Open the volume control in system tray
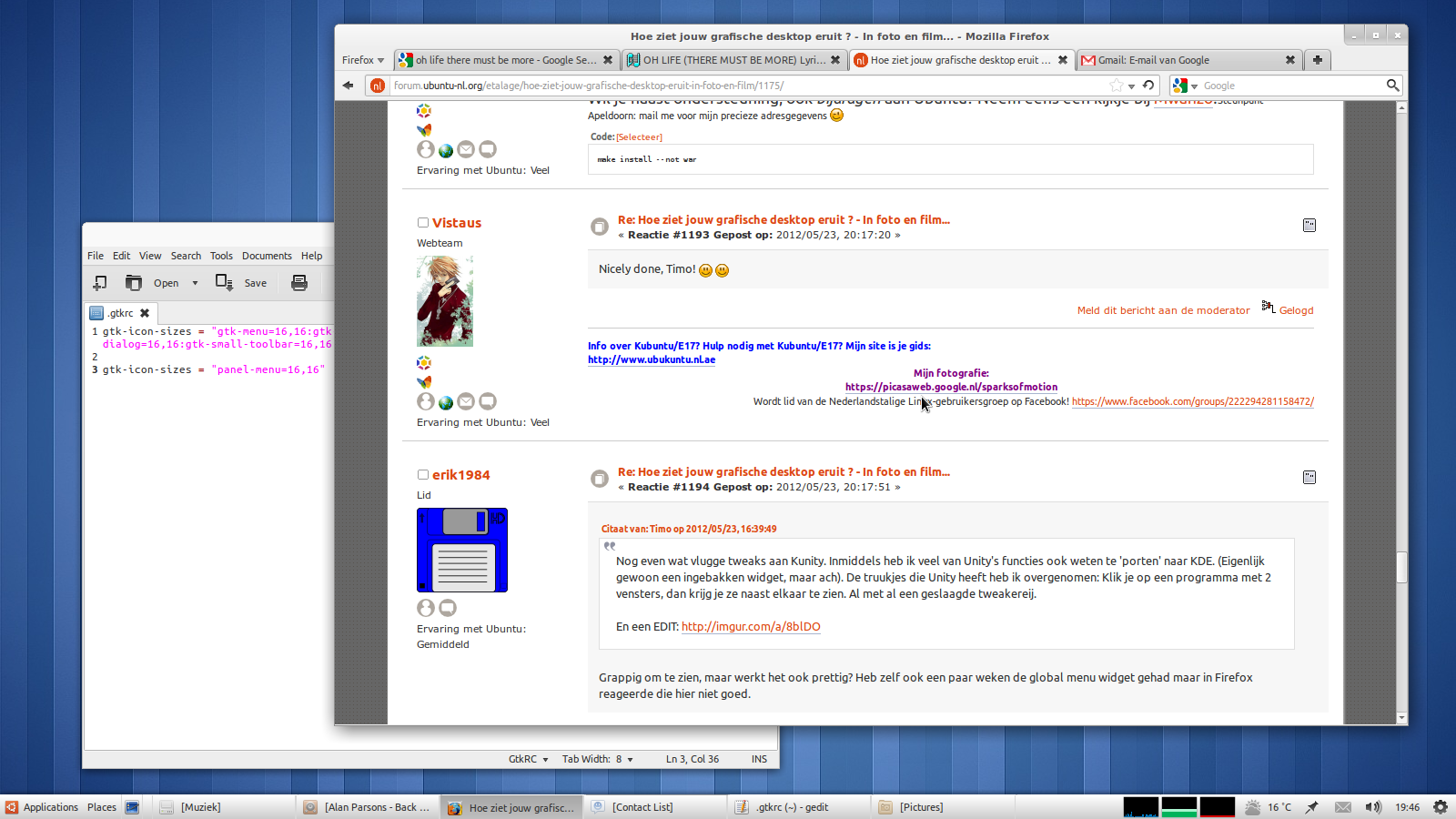Screen dimensions: 1456x819 (x=1373, y=807)
